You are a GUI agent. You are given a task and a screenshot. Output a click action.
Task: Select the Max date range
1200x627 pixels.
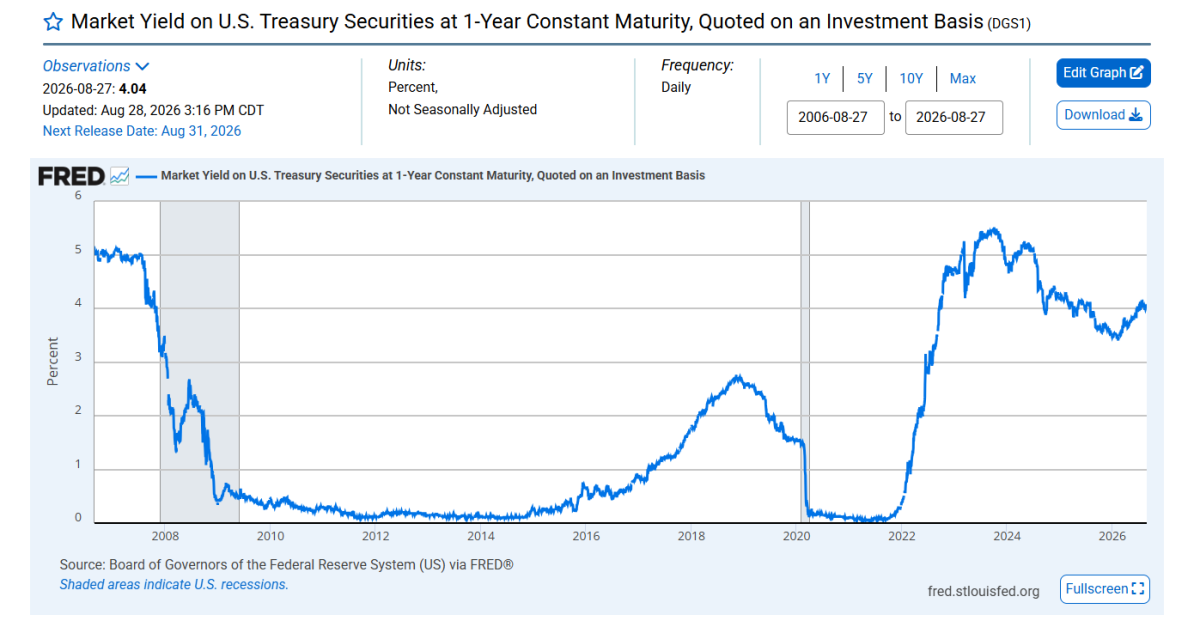click(x=963, y=79)
